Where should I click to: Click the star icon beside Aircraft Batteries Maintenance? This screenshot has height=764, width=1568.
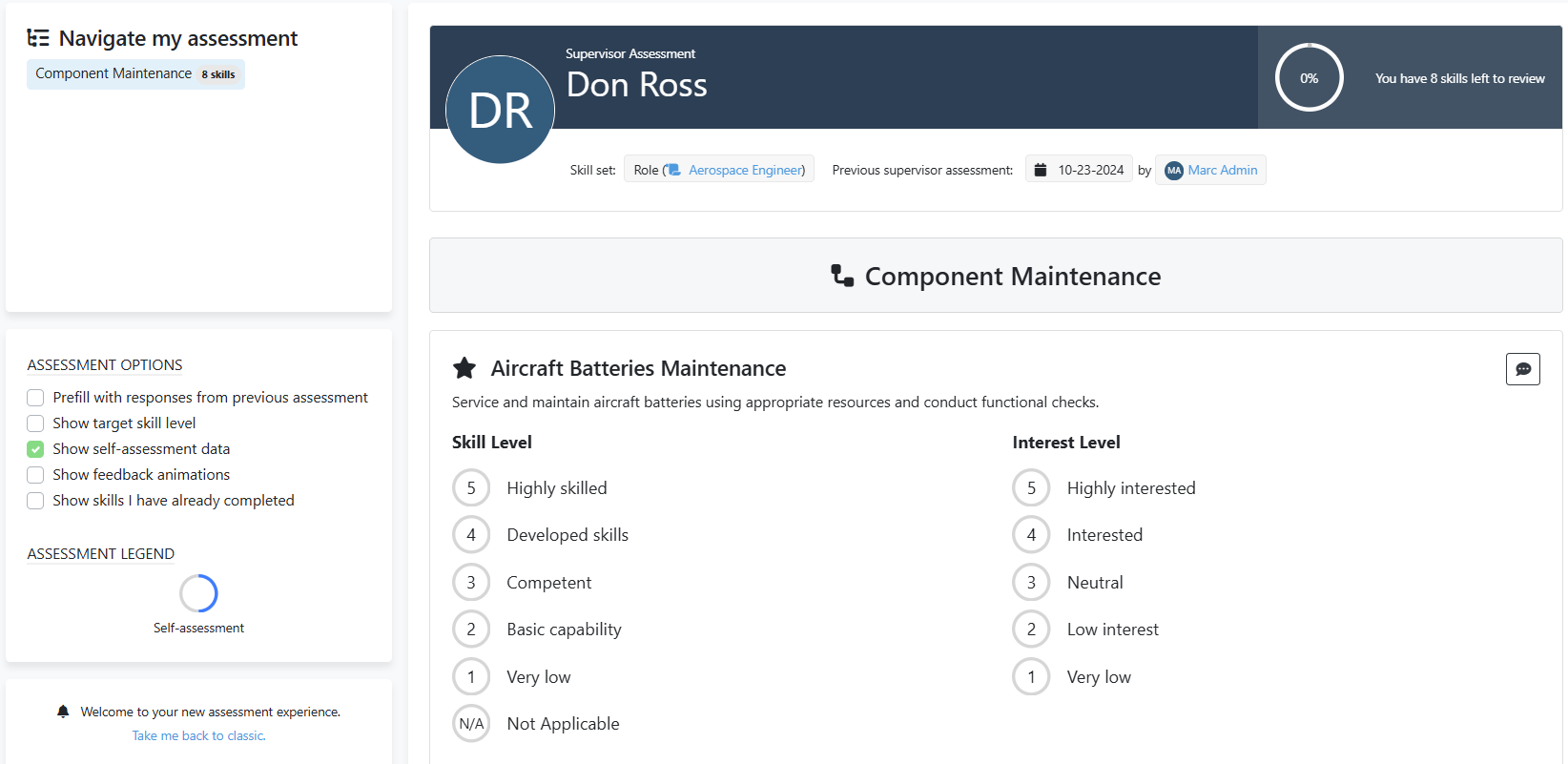(x=464, y=368)
